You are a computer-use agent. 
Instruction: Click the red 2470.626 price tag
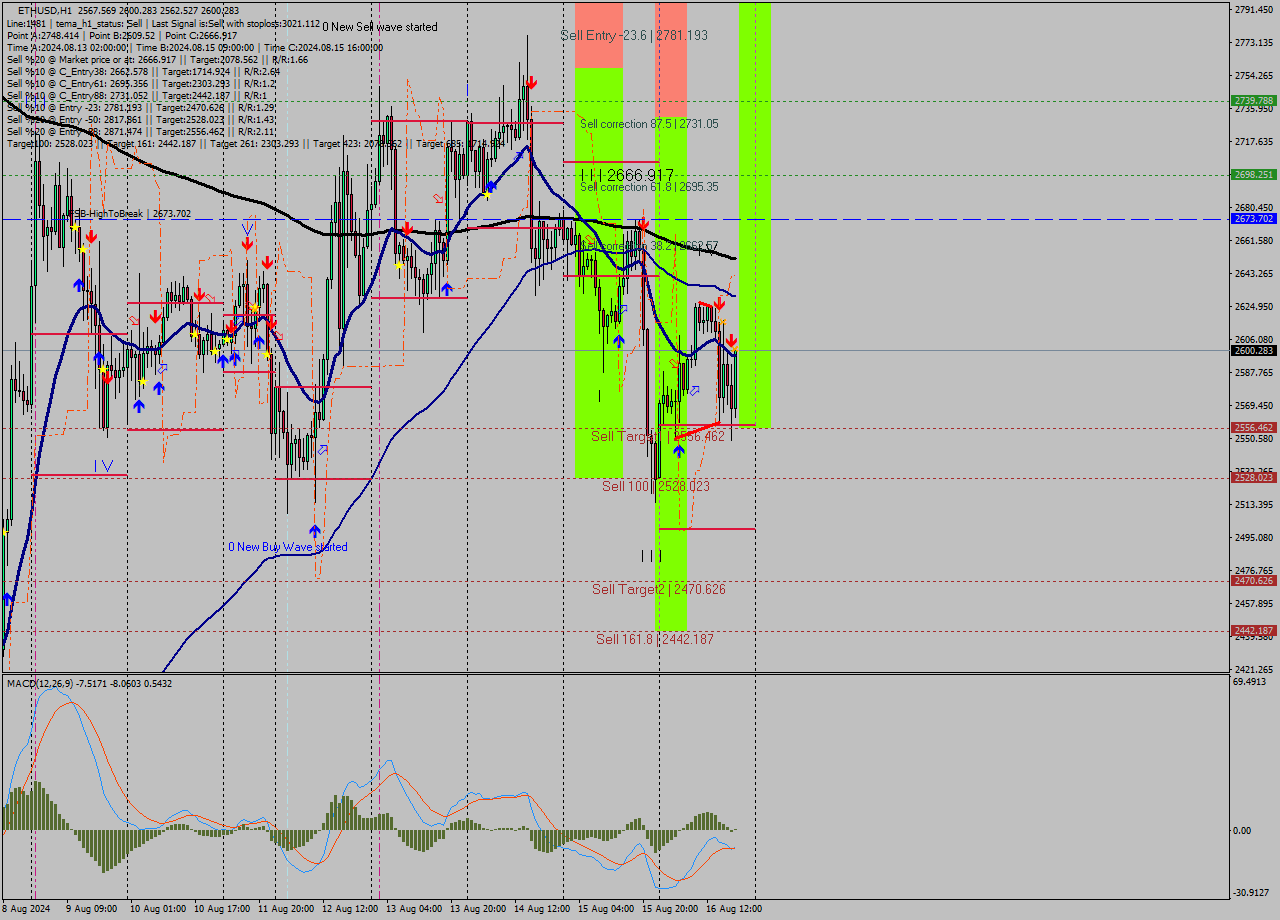[x=1254, y=581]
